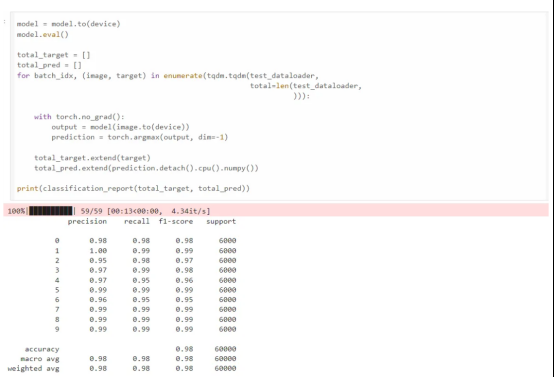
Task: Click the 'precision' column header in output
Action: click(x=87, y=222)
